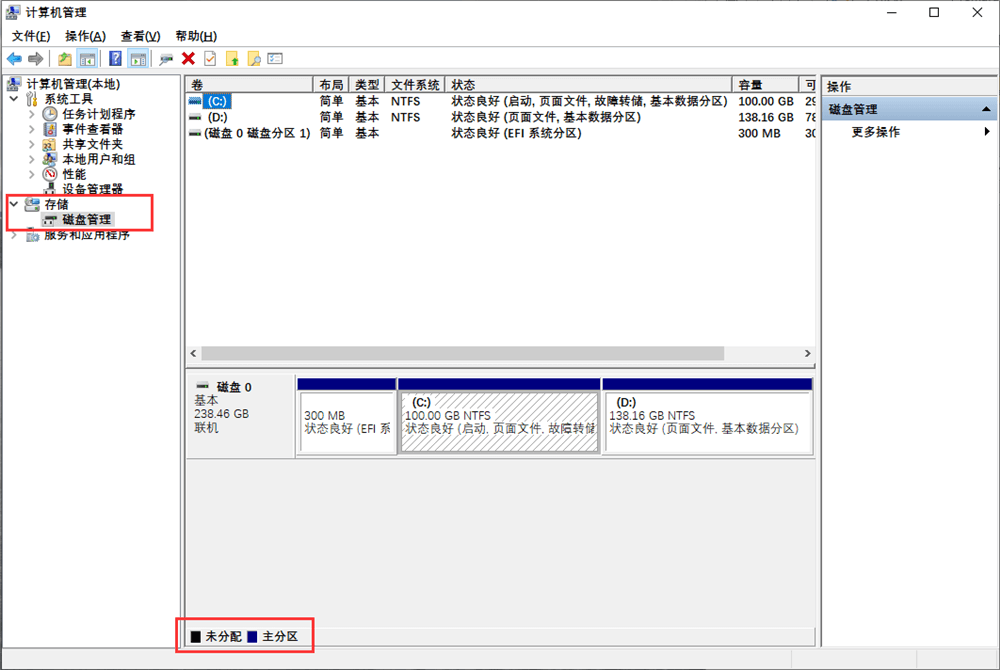
Task: Expand 更多操作 submenu arrow in Actions pane
Action: pyautogui.click(x=987, y=132)
